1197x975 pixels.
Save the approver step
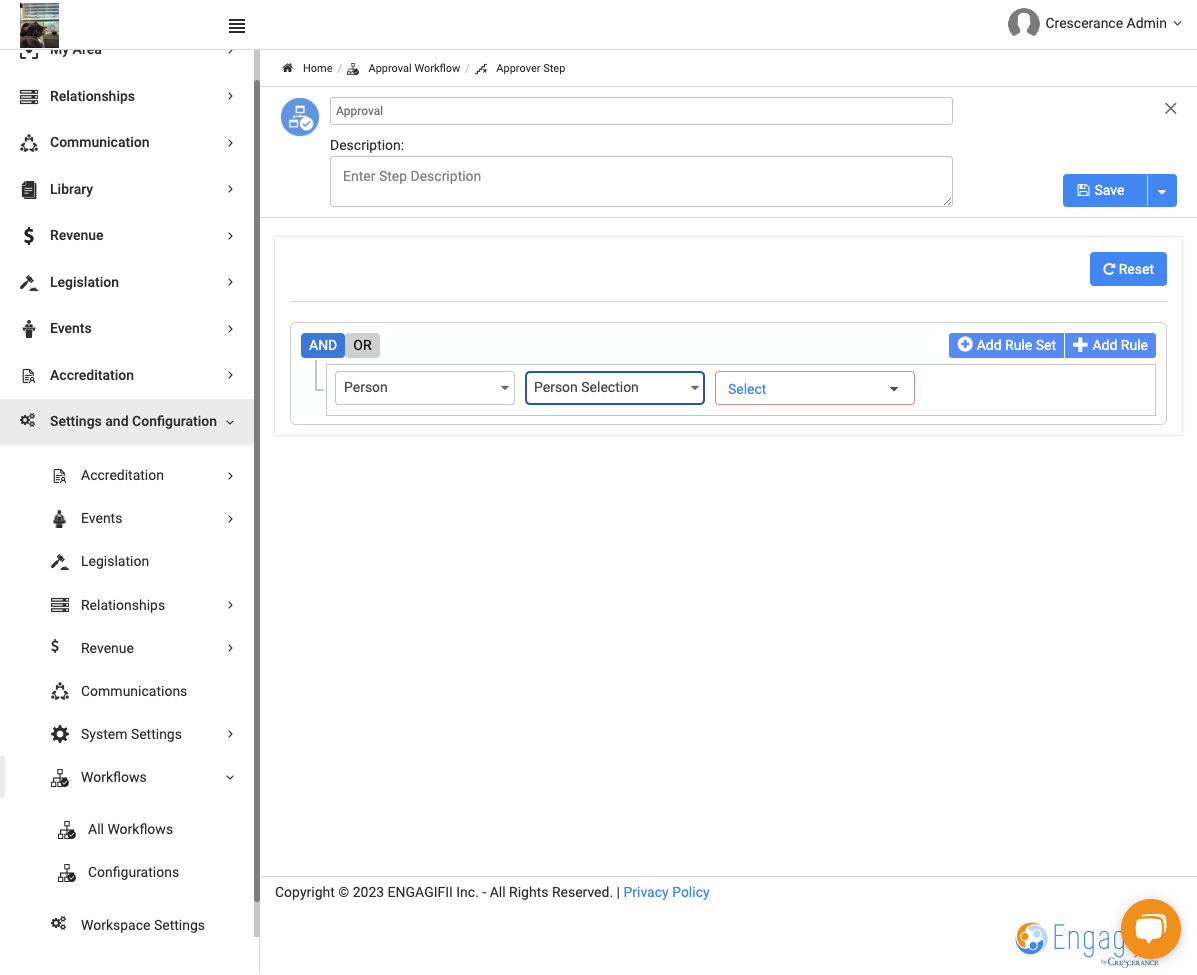(1105, 191)
